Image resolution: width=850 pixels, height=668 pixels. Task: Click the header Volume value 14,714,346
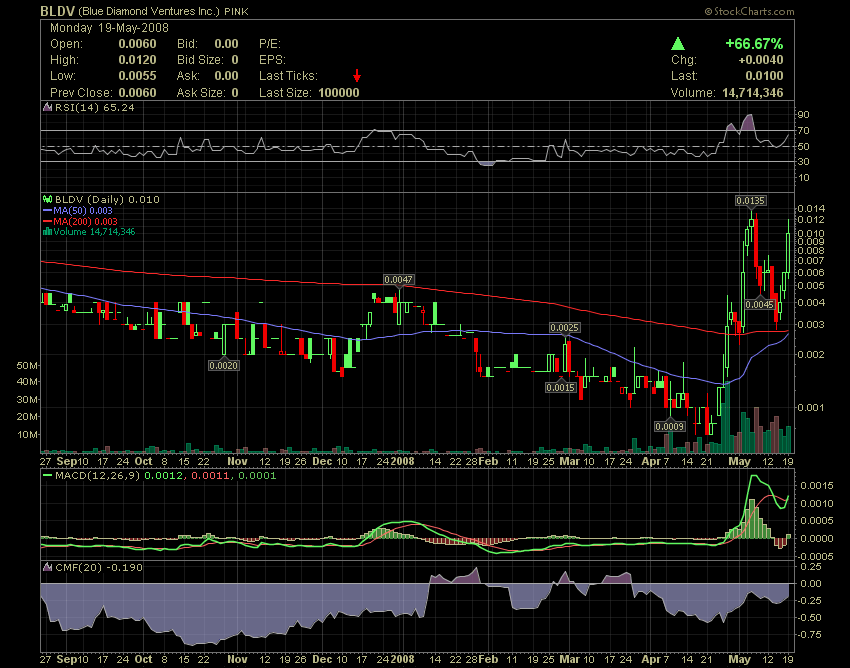(x=752, y=93)
